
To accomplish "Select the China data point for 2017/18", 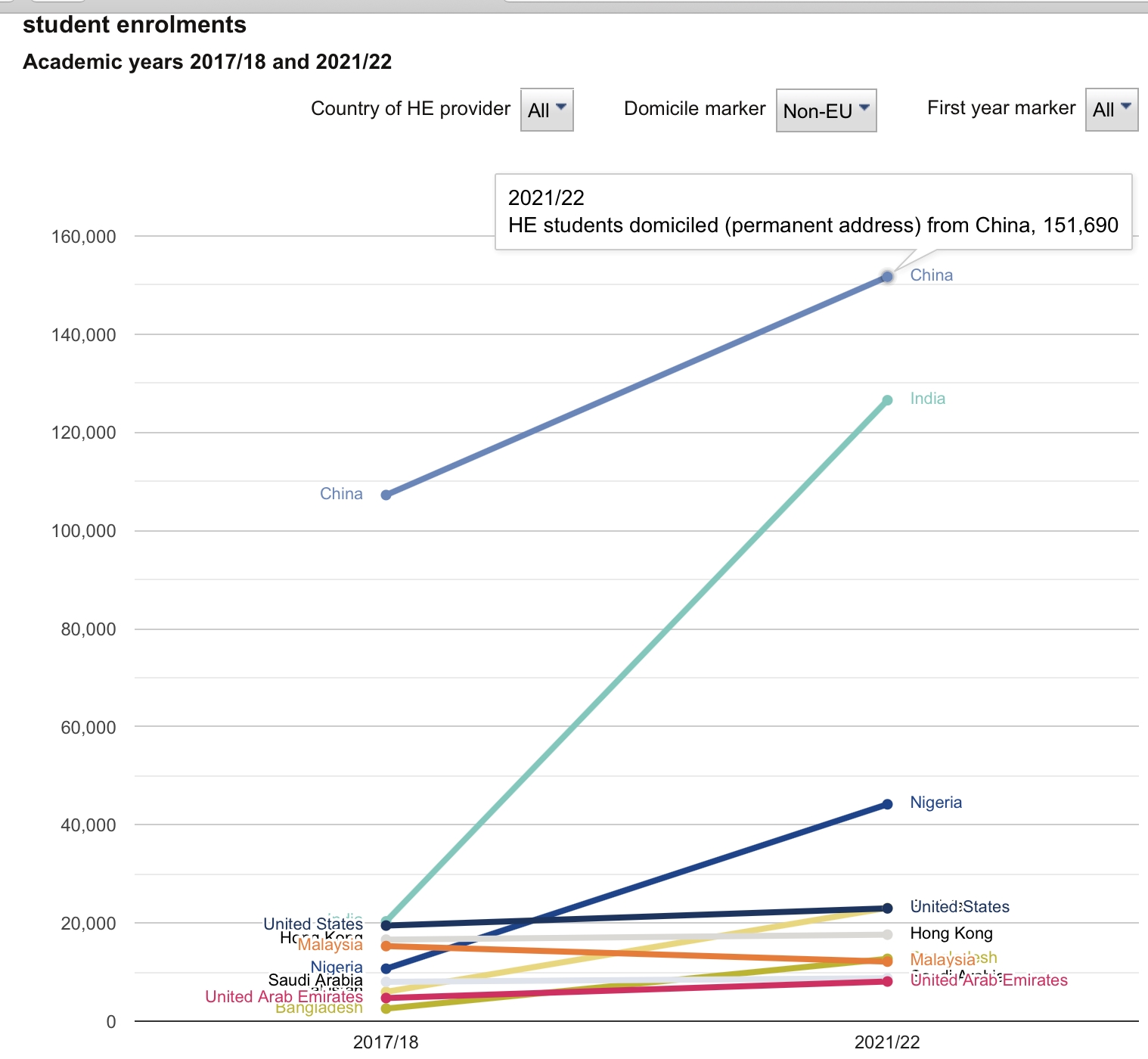I will [386, 494].
